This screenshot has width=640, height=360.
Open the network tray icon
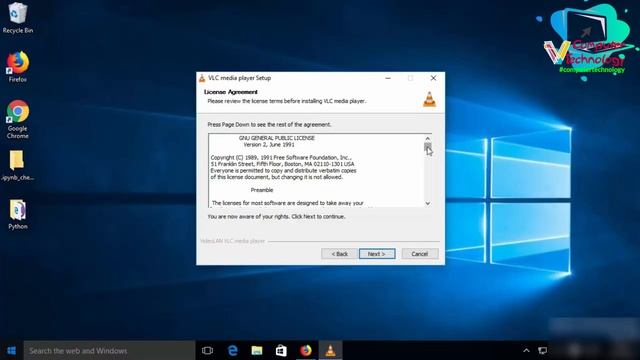pos(542,351)
